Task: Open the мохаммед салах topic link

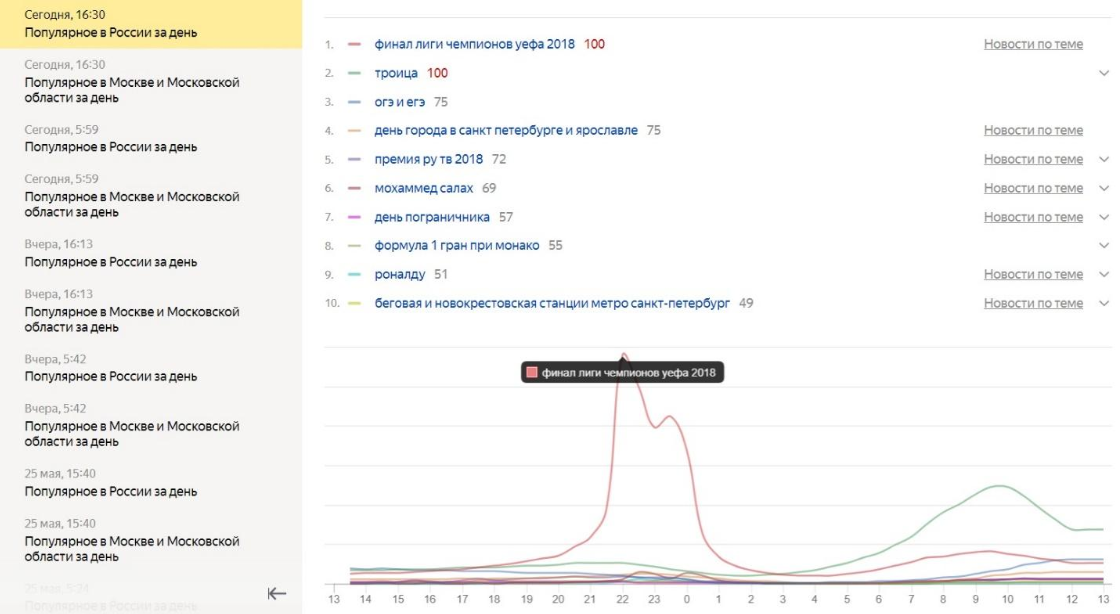Action: (424, 188)
